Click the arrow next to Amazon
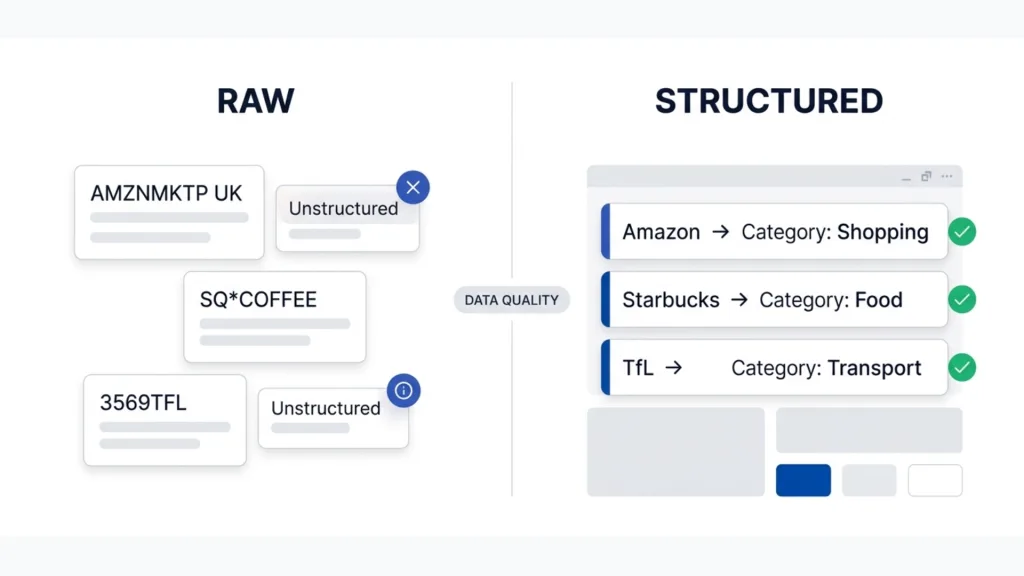The height and width of the screenshot is (576, 1024). point(720,232)
